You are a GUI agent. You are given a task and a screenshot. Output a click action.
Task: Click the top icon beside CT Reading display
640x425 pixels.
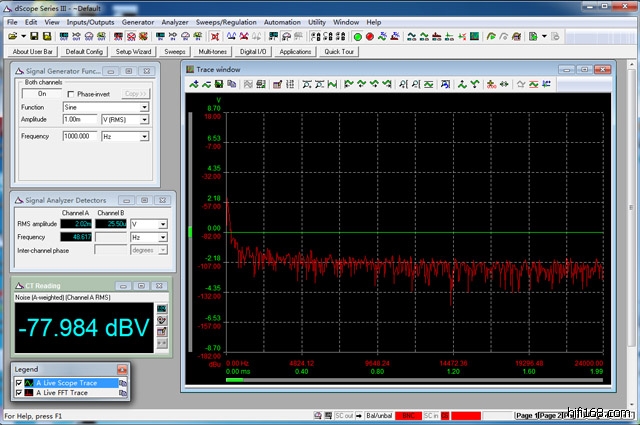click(162, 307)
